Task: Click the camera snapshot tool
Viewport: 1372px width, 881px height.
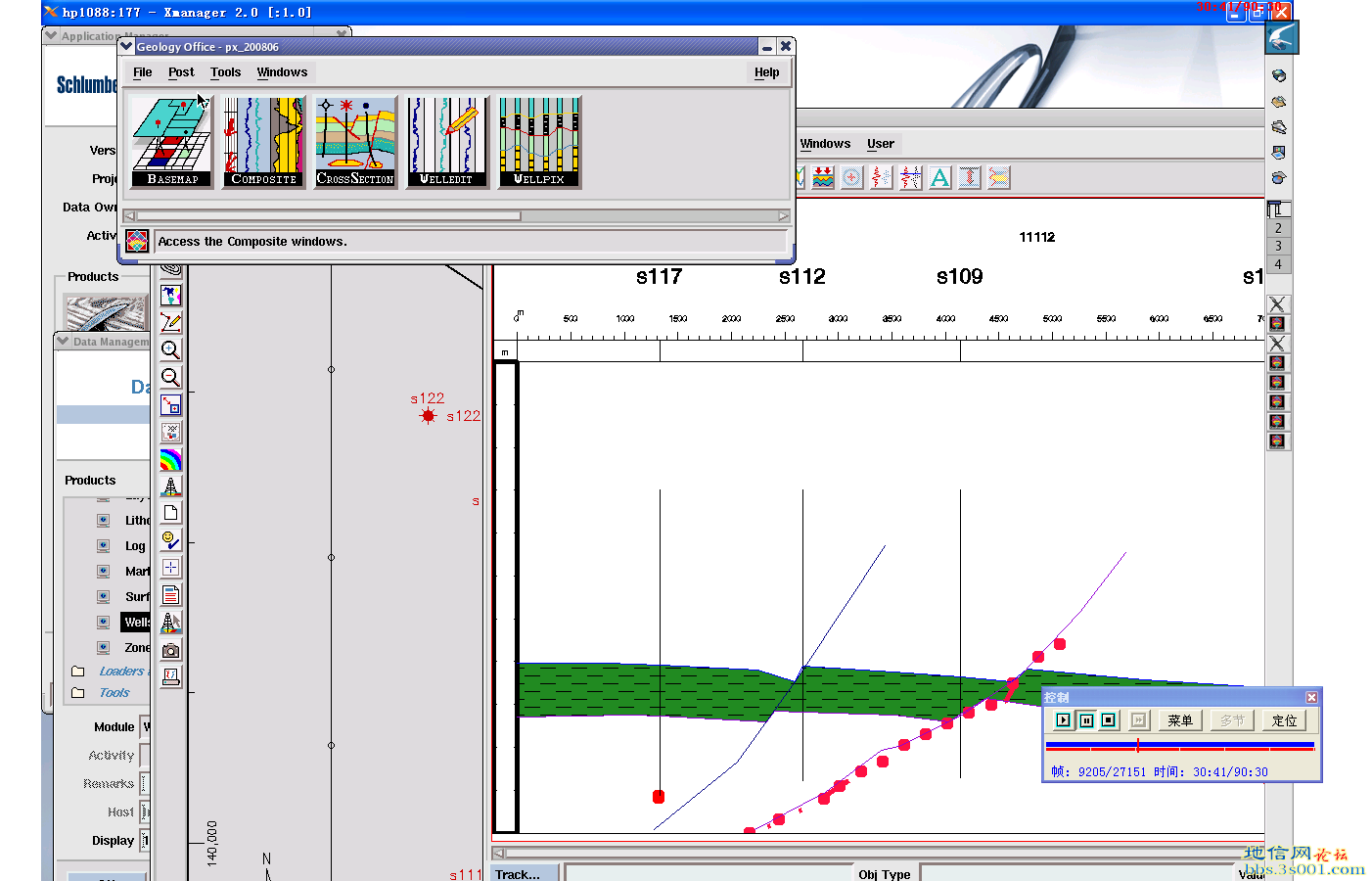Action: click(x=170, y=650)
